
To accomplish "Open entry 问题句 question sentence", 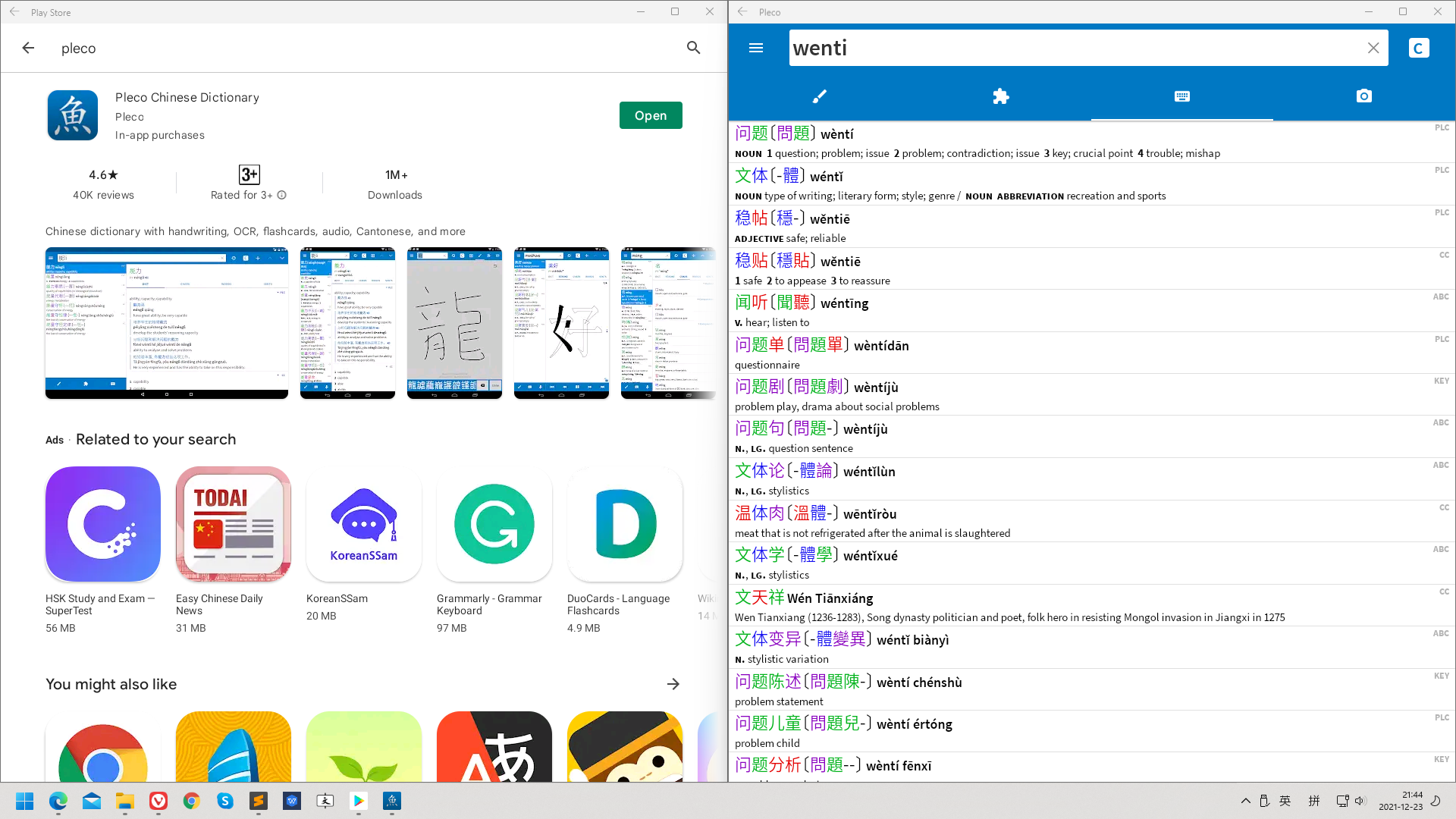I will coord(1091,437).
